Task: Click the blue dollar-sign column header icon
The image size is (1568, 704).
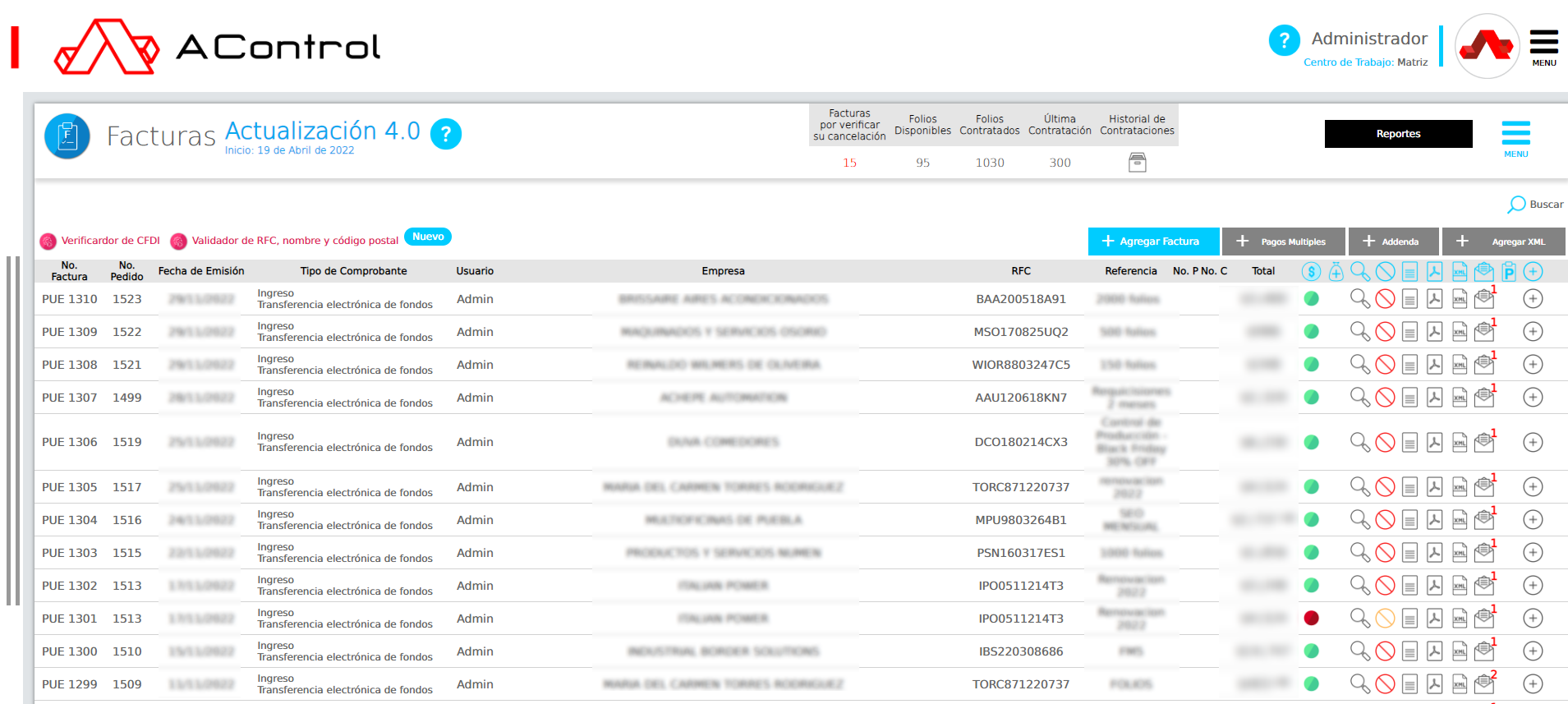Action: coord(1312,272)
